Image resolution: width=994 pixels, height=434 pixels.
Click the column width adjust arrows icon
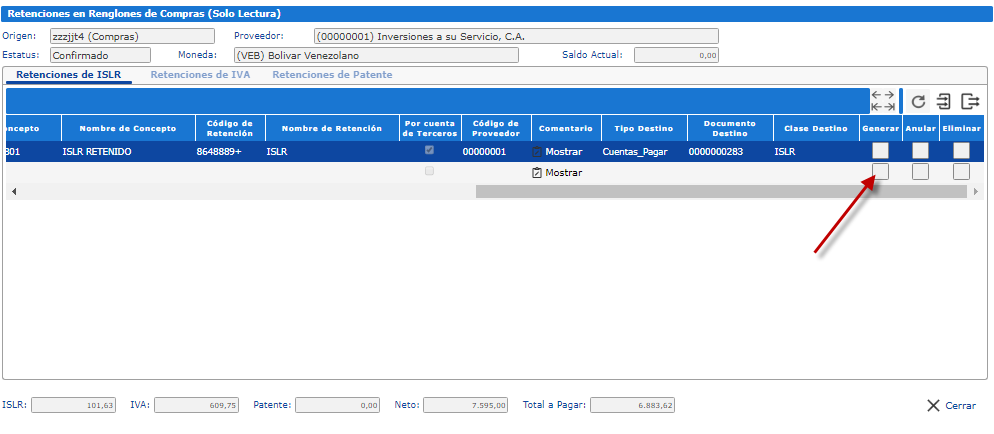(883, 101)
